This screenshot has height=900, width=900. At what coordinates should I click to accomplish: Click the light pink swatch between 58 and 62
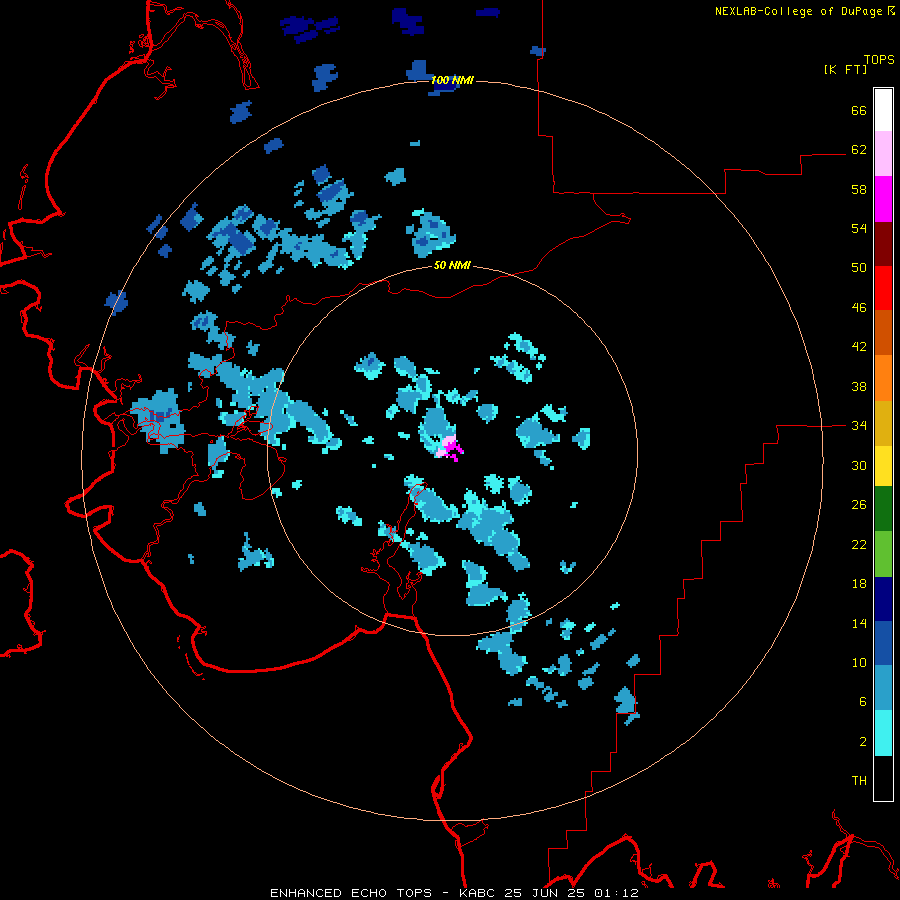pos(883,153)
